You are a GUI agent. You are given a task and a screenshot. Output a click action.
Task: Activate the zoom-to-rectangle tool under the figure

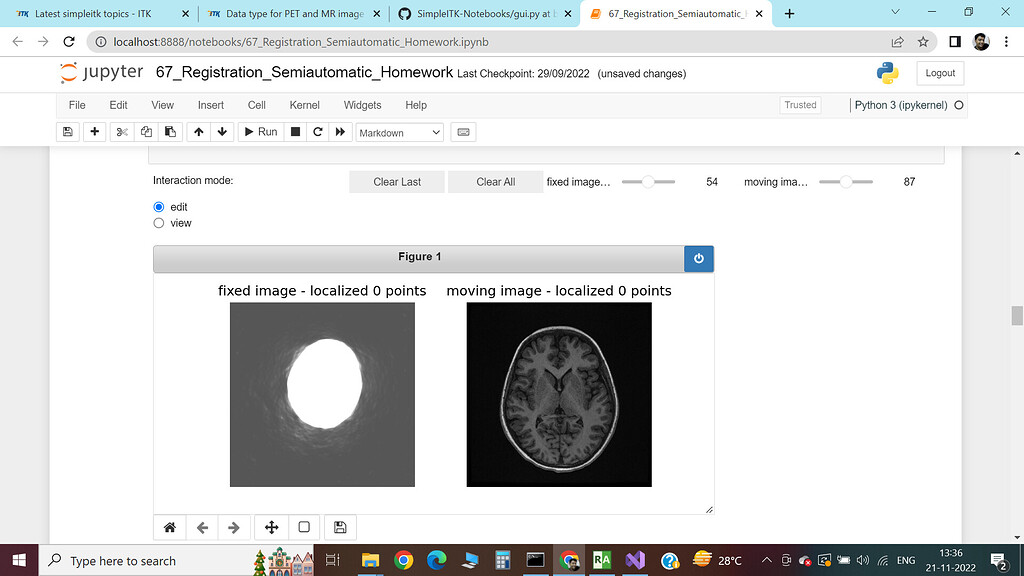304,527
